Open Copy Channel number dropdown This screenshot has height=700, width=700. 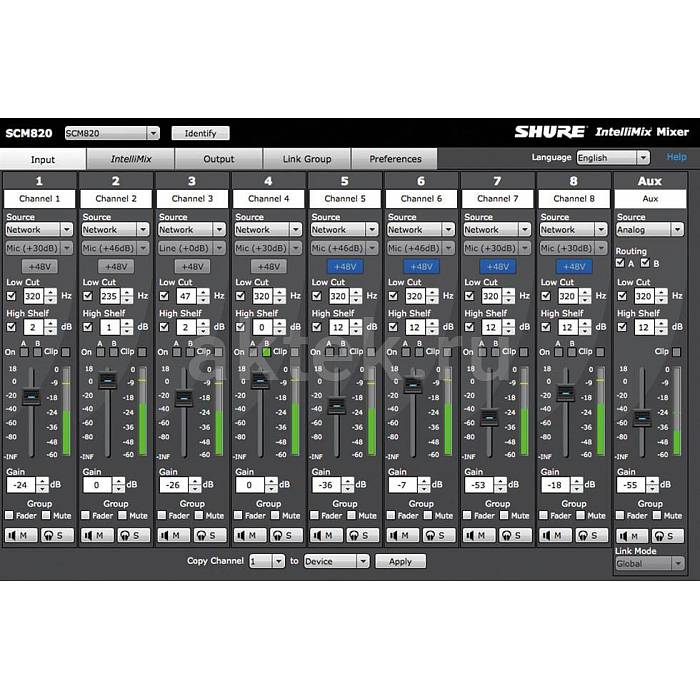click(x=267, y=561)
